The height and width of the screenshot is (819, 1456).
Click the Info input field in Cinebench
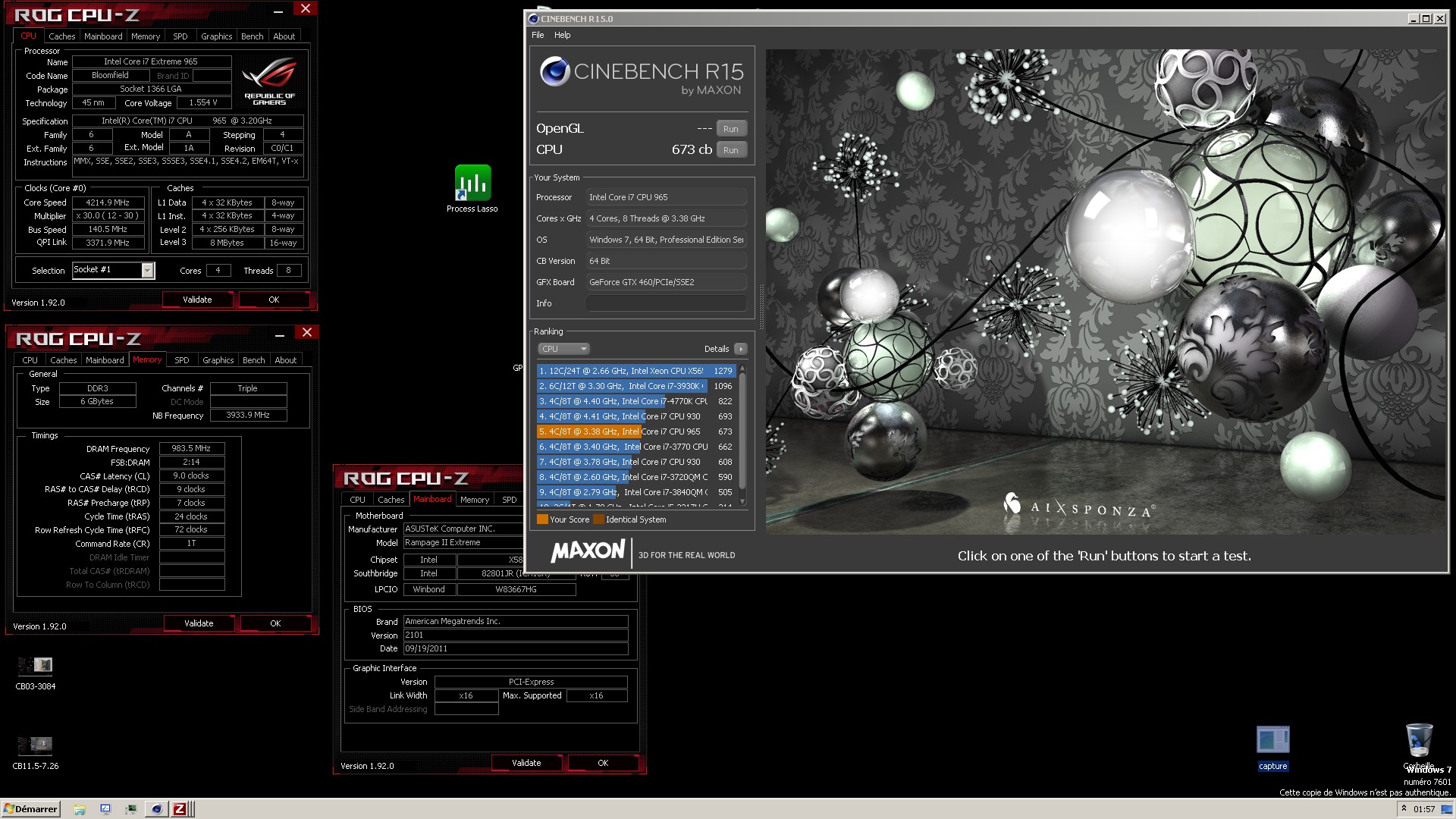(666, 303)
